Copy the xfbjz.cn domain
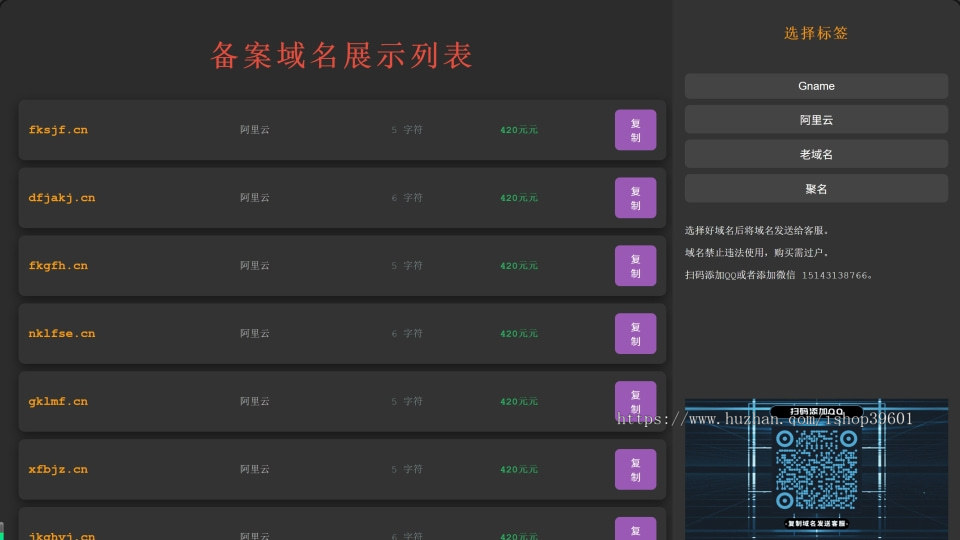This screenshot has width=960, height=540. (x=635, y=470)
